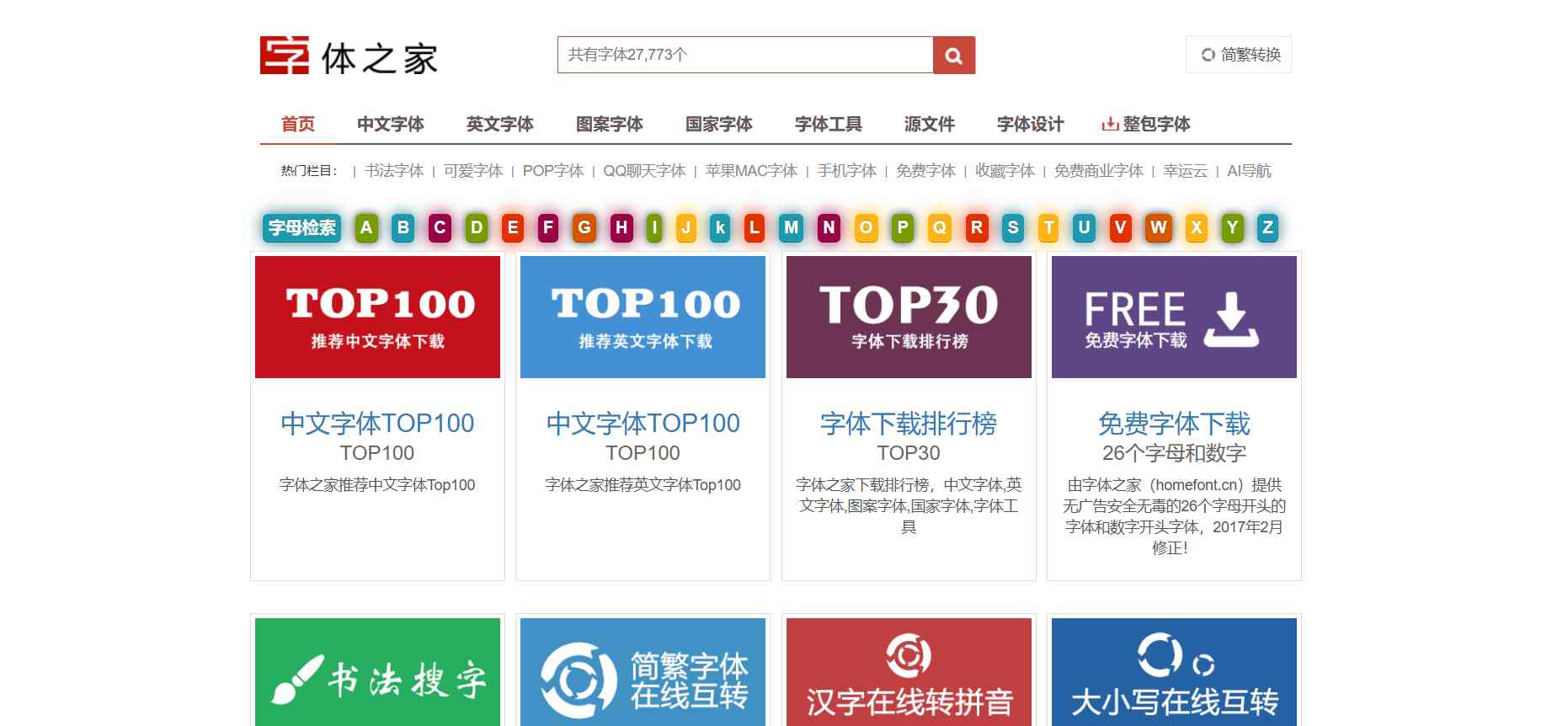
Task: Open the 免费商业字体 link
Action: tap(1099, 171)
